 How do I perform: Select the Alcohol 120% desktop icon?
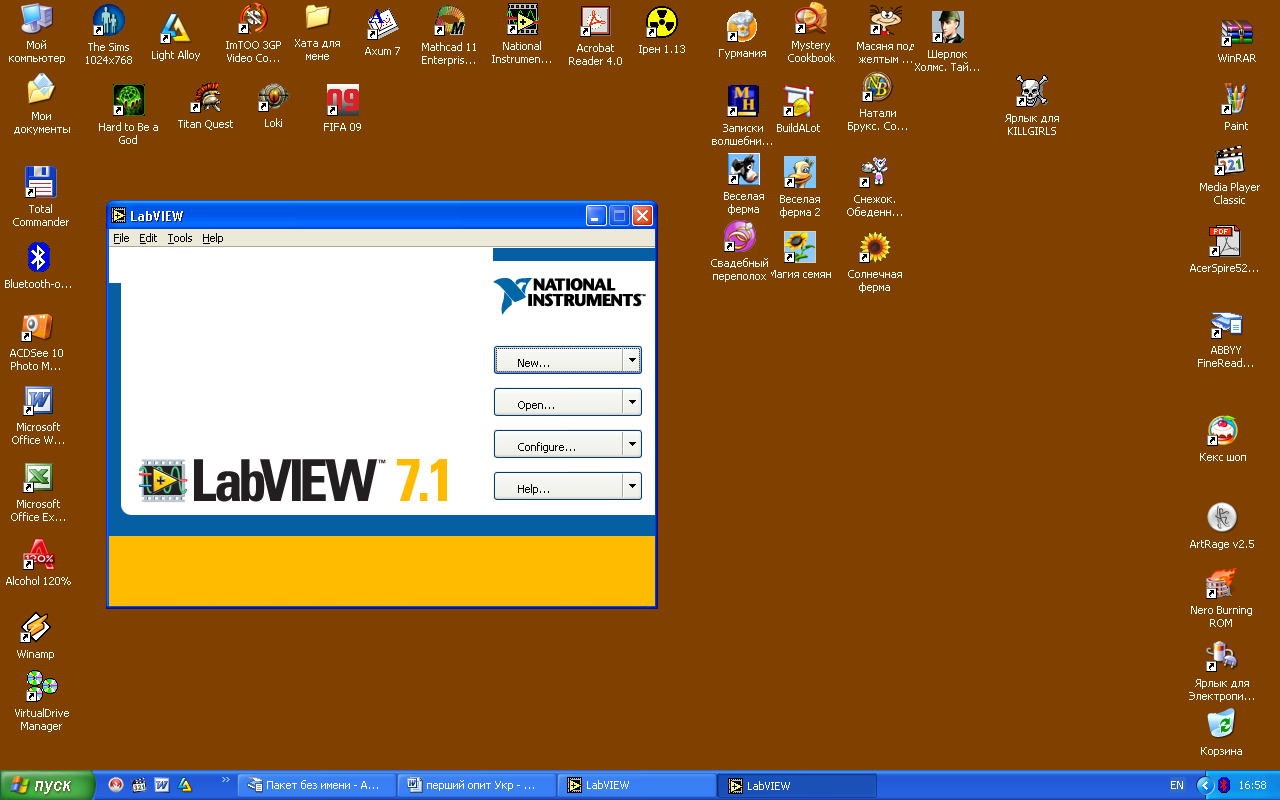coord(39,563)
